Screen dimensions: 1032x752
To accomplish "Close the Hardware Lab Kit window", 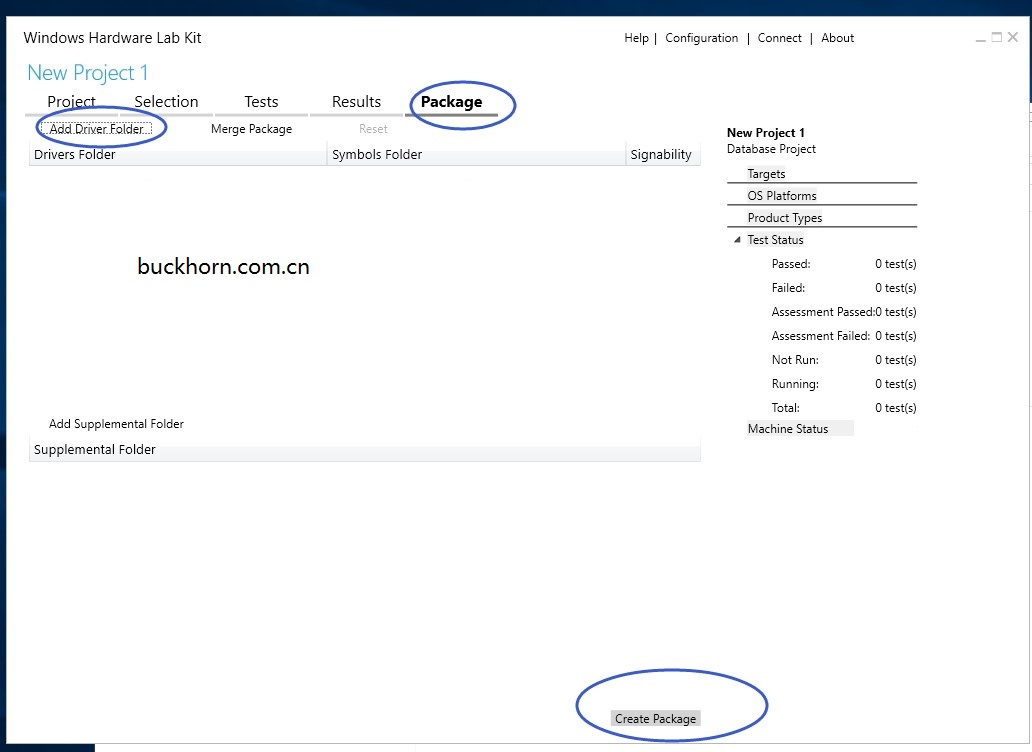I will [x=1013, y=38].
